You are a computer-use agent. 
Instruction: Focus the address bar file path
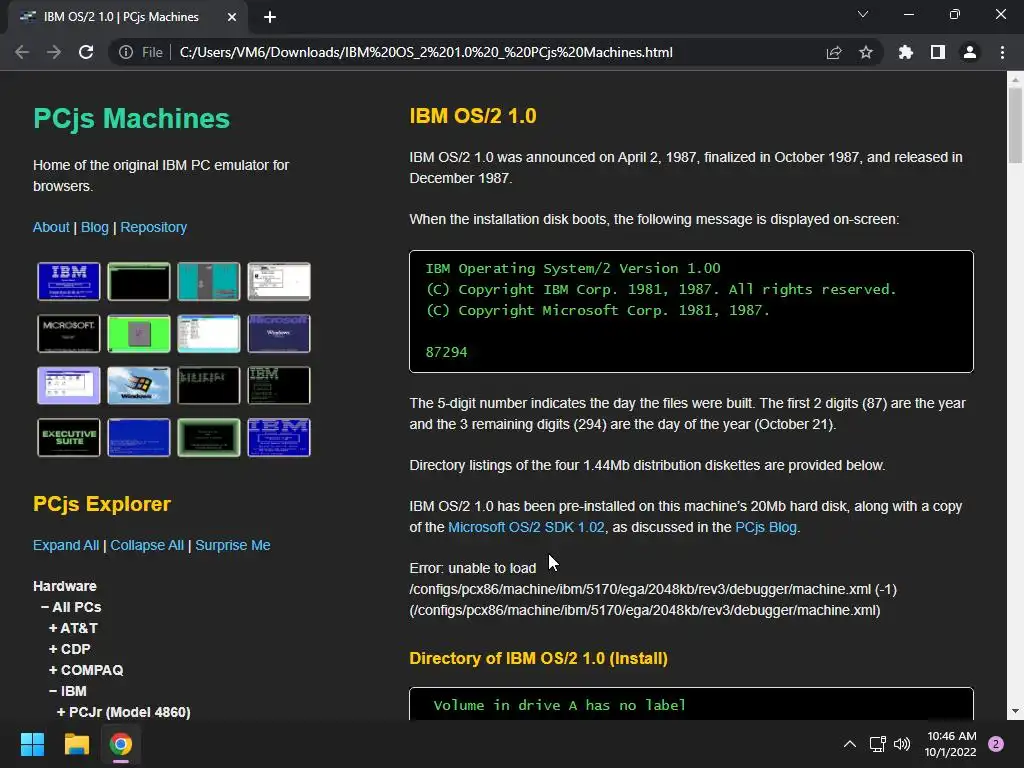(426, 52)
